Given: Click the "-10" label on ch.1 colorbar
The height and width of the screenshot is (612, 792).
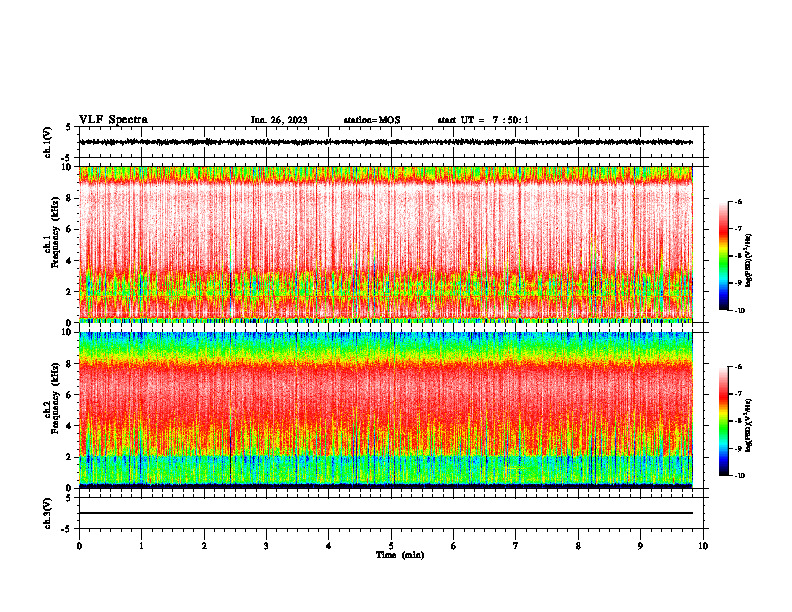Looking at the screenshot, I should coord(739,311).
